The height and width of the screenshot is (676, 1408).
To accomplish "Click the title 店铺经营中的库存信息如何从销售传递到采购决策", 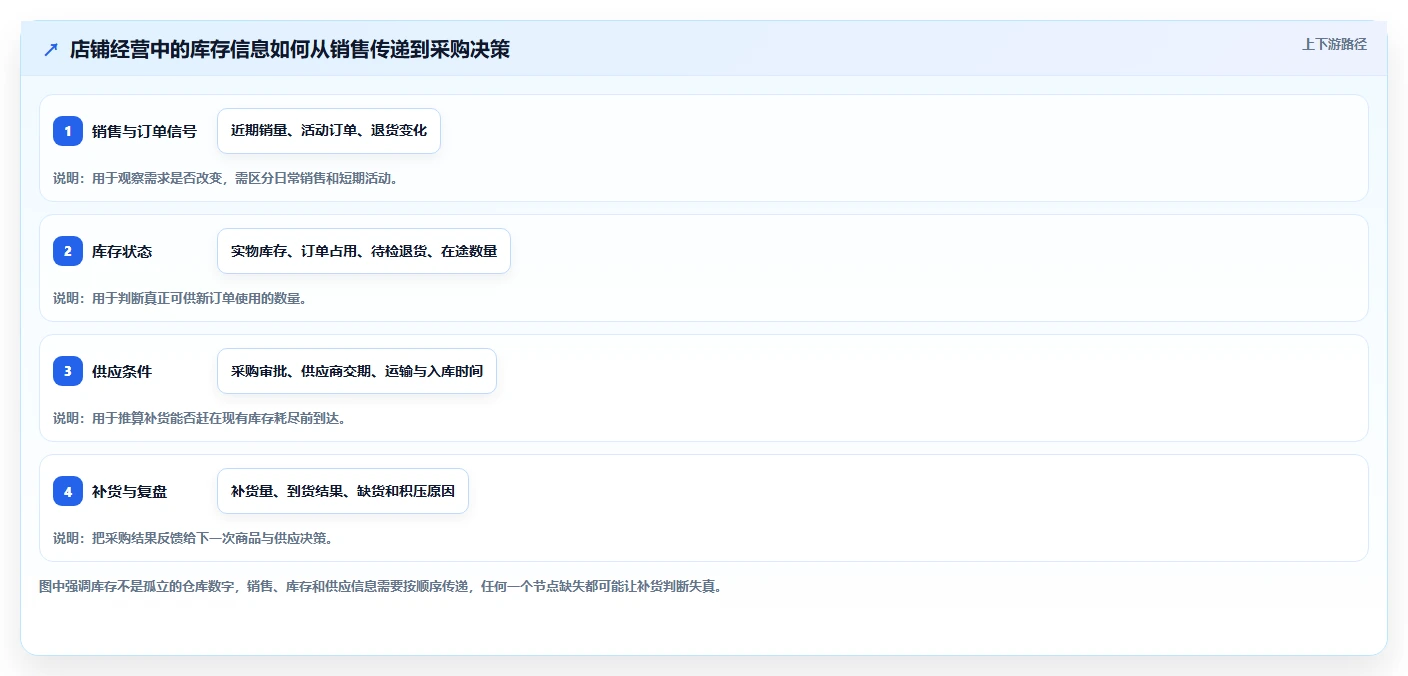I will (290, 49).
